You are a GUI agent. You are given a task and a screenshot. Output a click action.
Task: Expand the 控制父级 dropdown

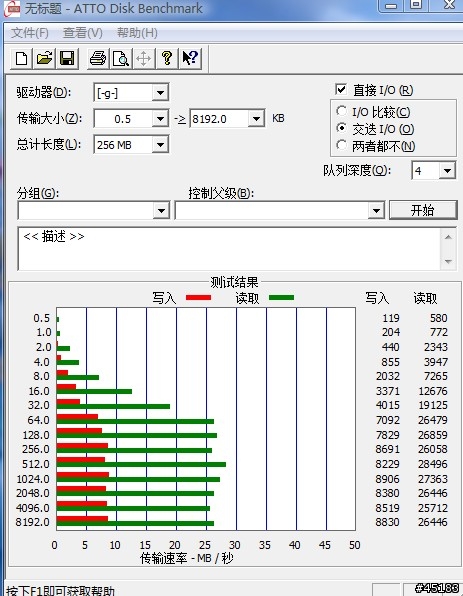pyautogui.click(x=376, y=211)
